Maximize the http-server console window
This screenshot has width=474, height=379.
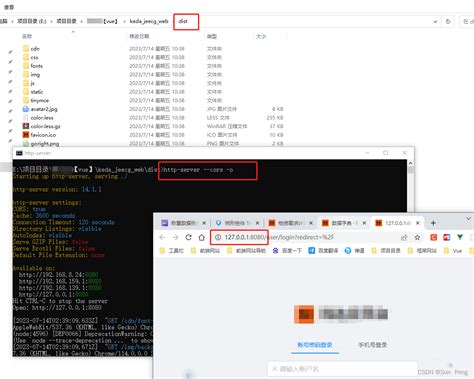[386, 153]
